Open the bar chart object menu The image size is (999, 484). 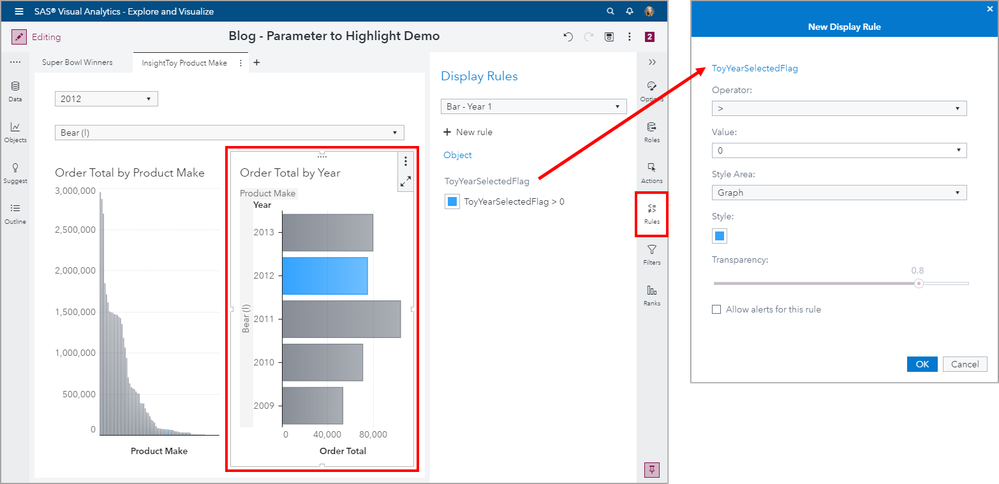[406, 162]
